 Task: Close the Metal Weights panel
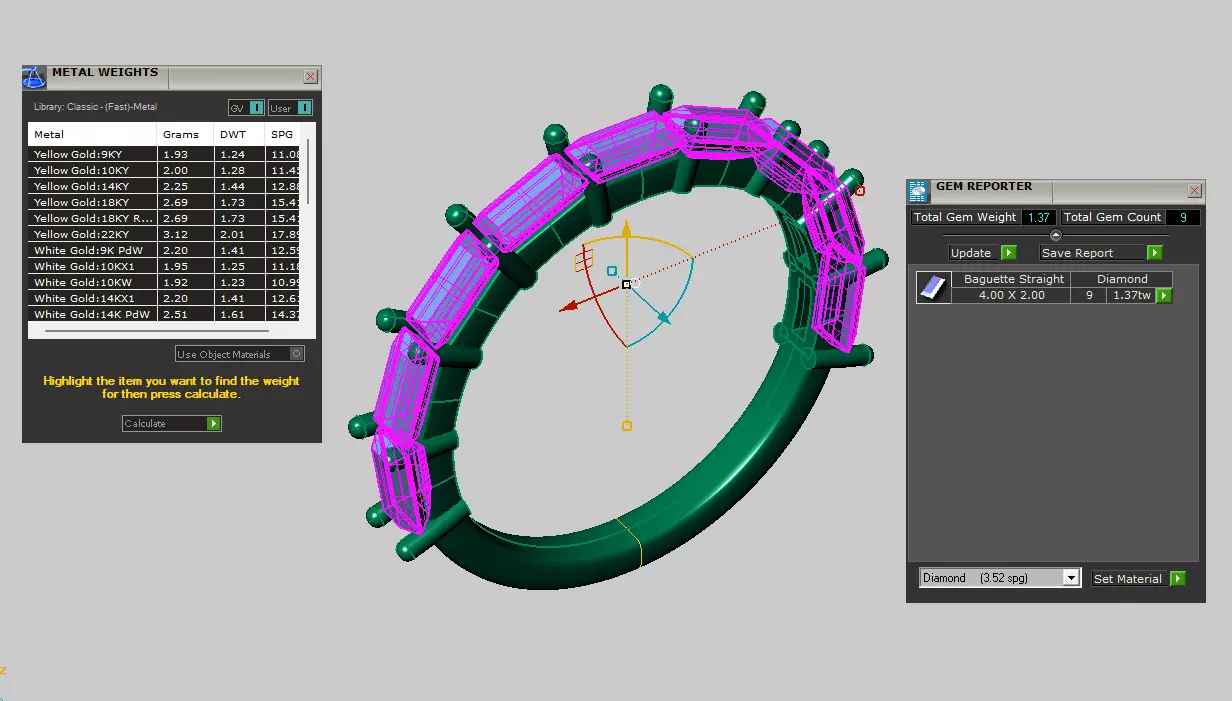[x=311, y=77]
